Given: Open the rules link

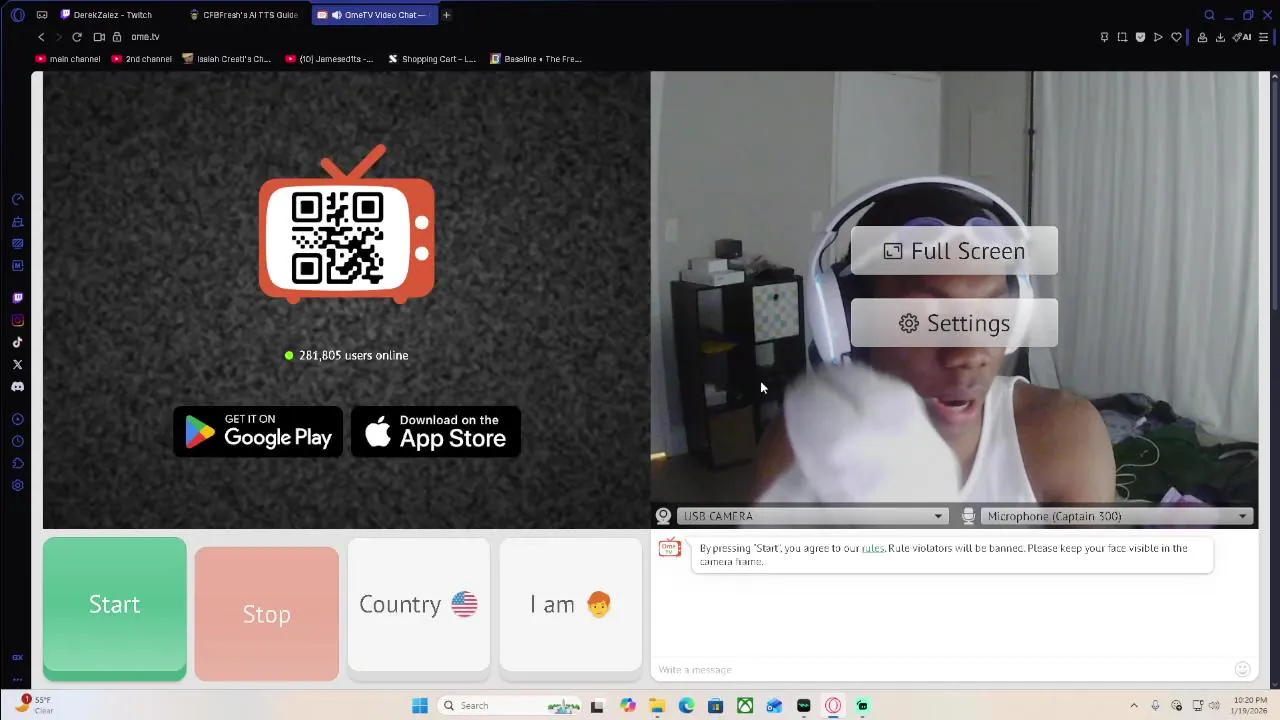Looking at the screenshot, I should (873, 548).
